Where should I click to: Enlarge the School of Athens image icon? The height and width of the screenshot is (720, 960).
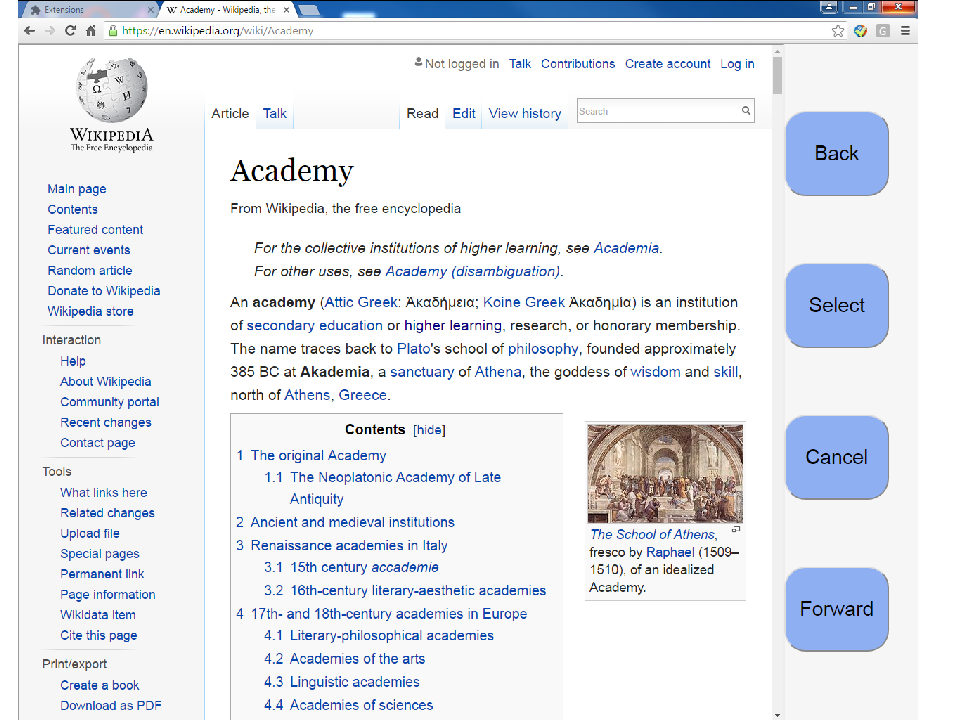736,529
